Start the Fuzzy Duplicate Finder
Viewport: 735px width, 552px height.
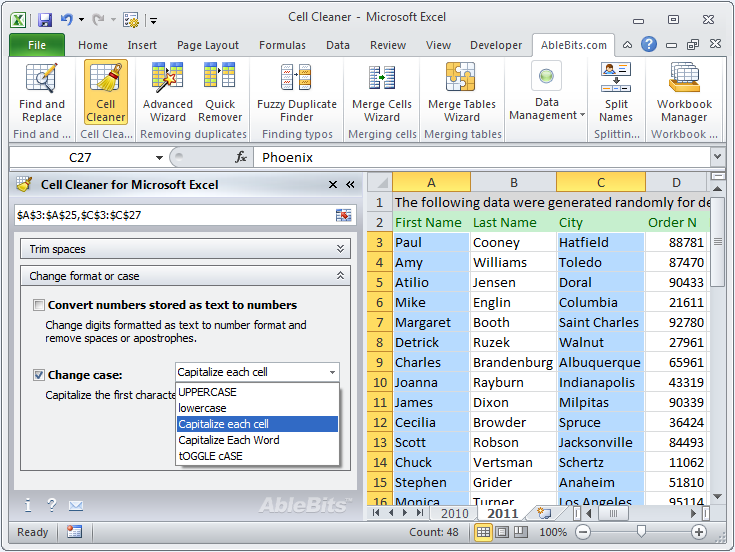297,93
